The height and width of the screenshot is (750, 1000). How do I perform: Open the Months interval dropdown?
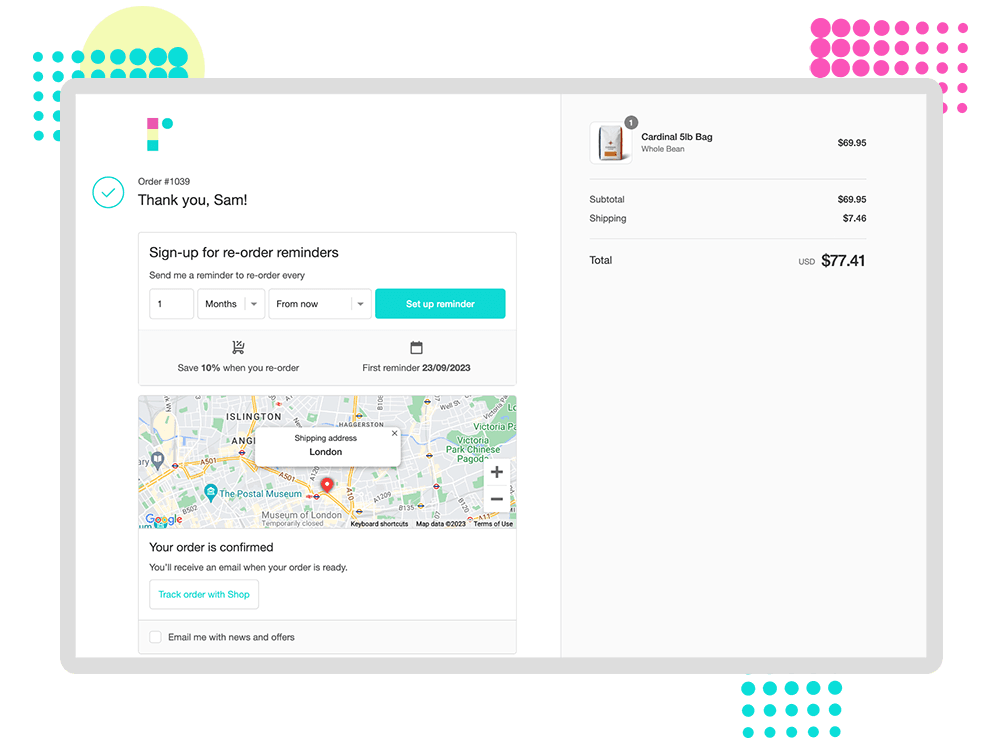231,304
